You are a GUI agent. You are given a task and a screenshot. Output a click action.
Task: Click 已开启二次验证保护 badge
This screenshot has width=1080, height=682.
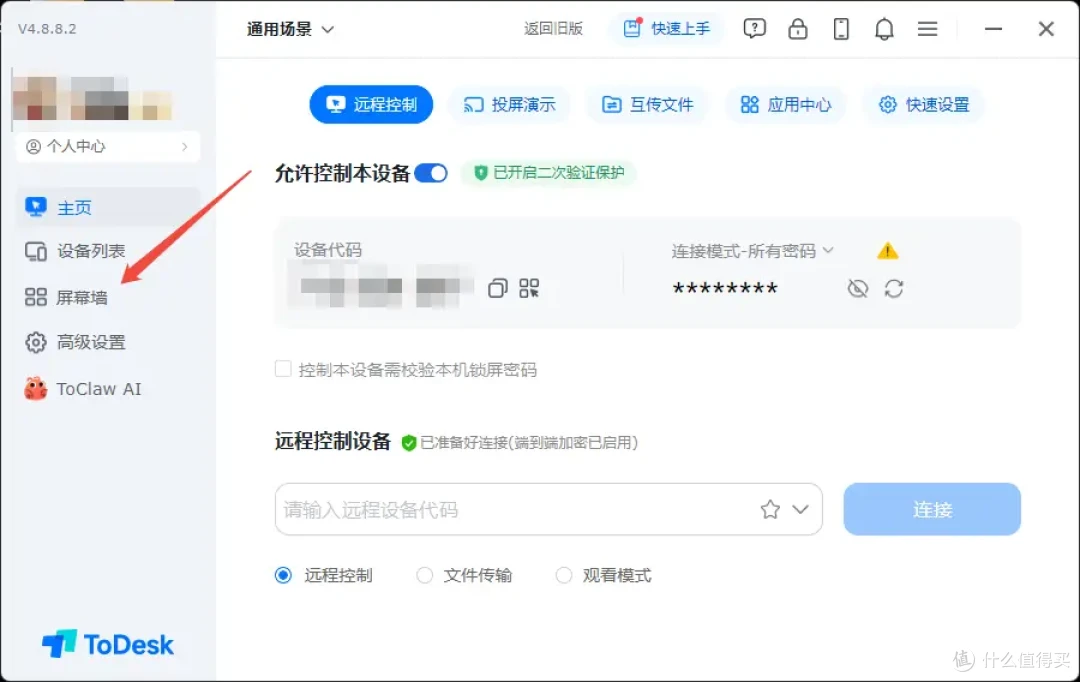coord(549,173)
